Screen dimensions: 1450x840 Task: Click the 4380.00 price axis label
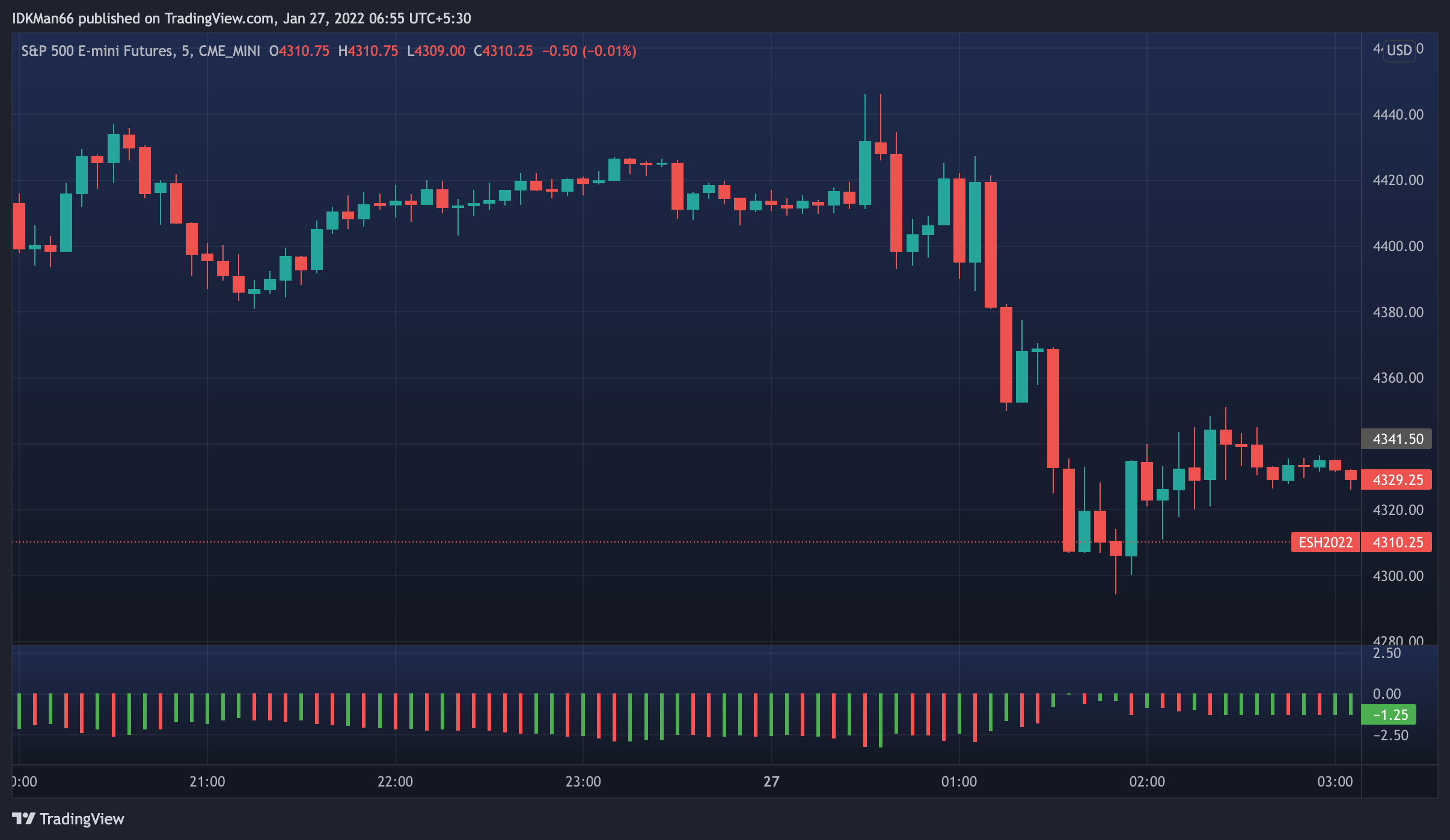(x=1398, y=312)
